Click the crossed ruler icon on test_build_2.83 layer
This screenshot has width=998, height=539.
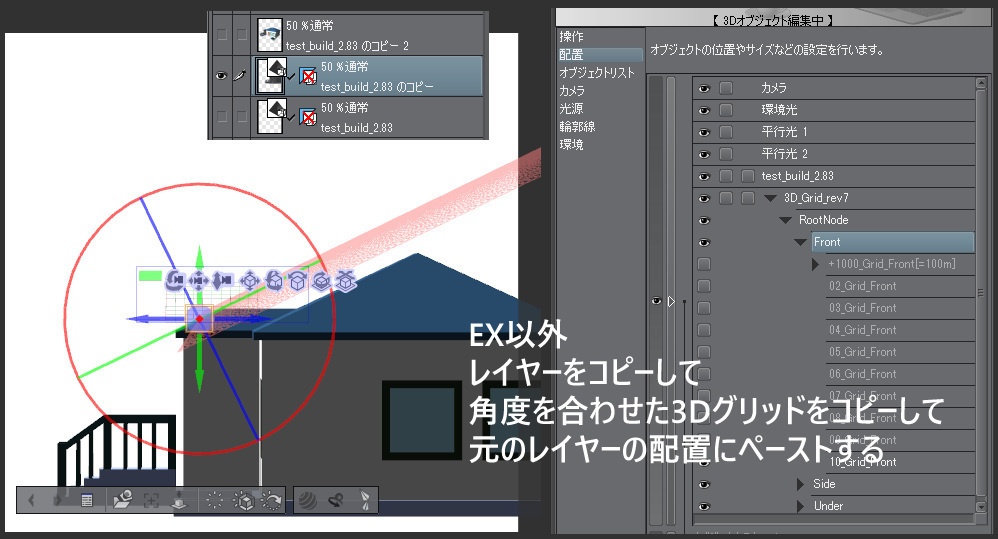(308, 117)
